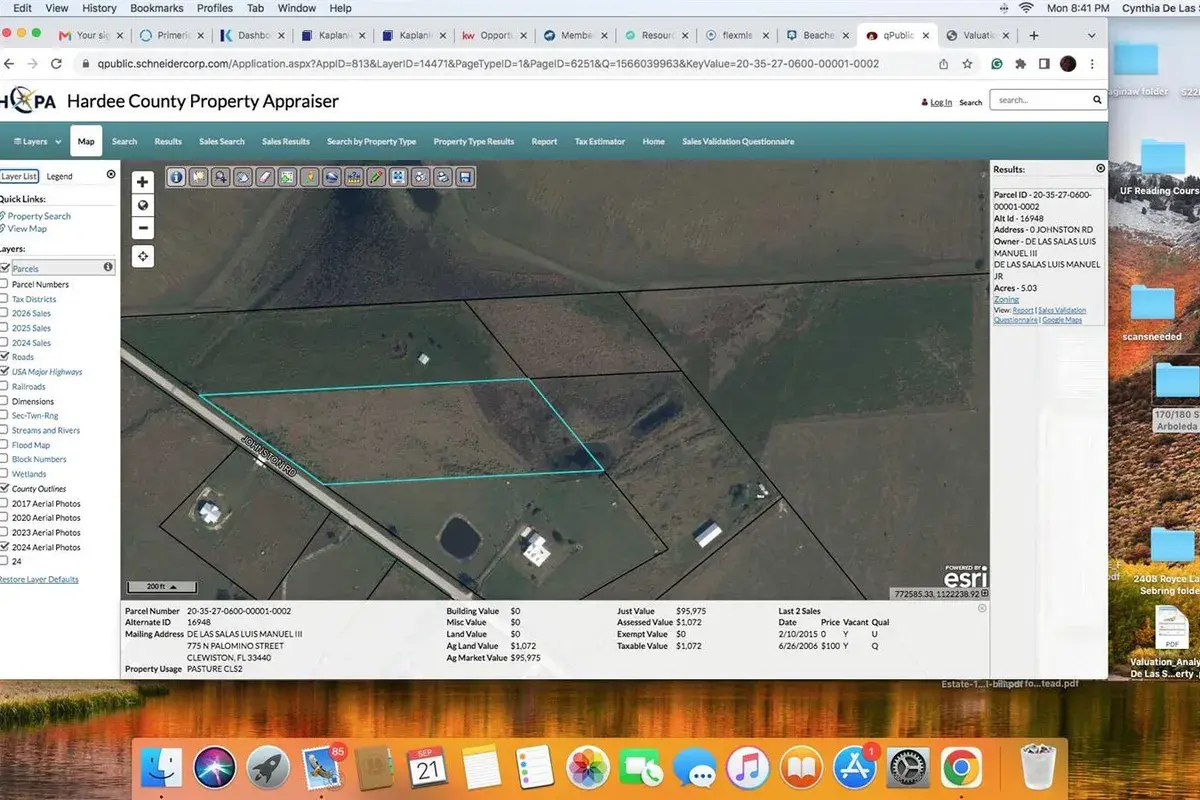Show info for the Parcels layer
The image size is (1200, 800).
click(108, 267)
